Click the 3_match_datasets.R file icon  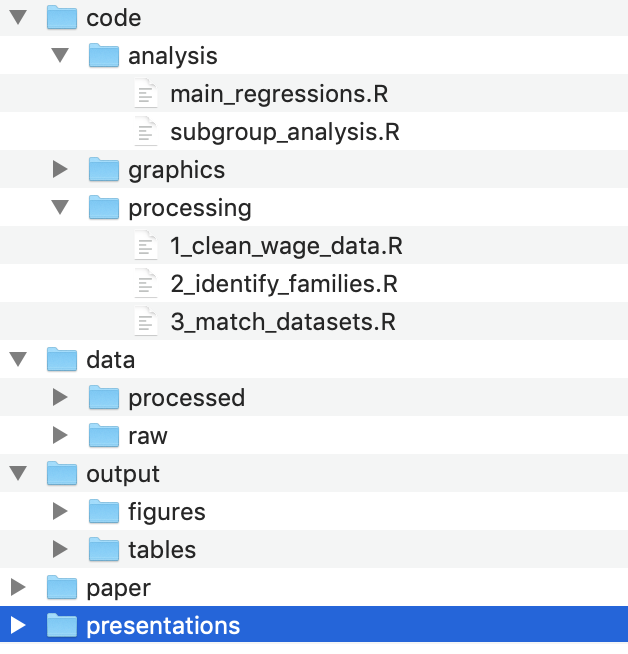pos(146,322)
